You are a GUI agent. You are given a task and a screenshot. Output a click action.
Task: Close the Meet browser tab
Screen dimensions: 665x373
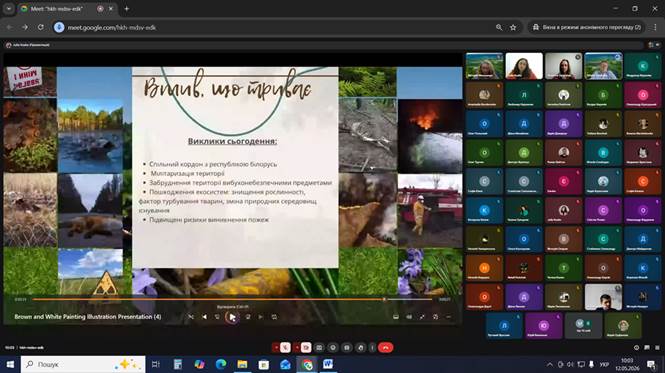coord(111,8)
